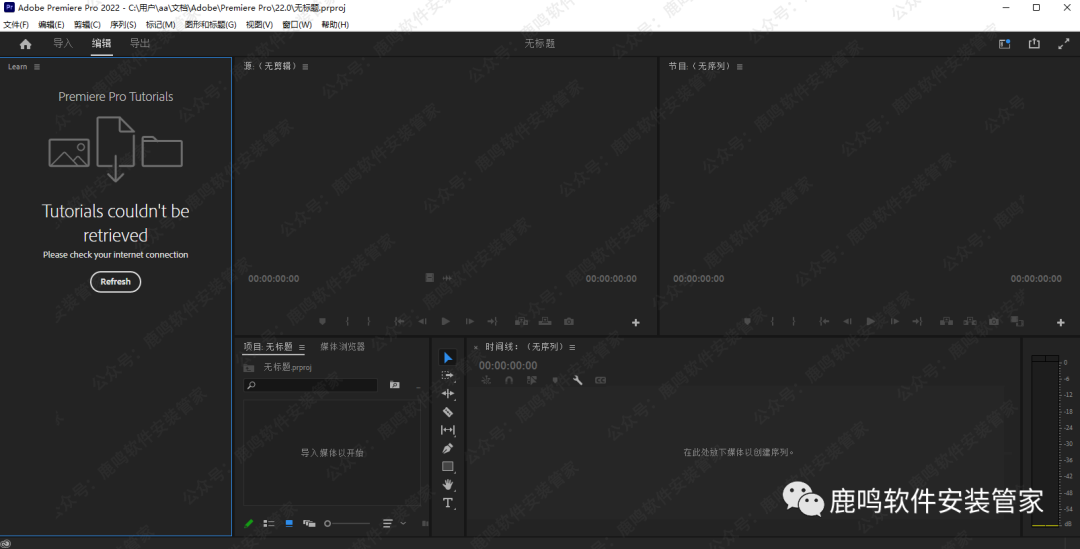The image size is (1080, 549).
Task: Select the Rectangle tool
Action: pyautogui.click(x=448, y=466)
